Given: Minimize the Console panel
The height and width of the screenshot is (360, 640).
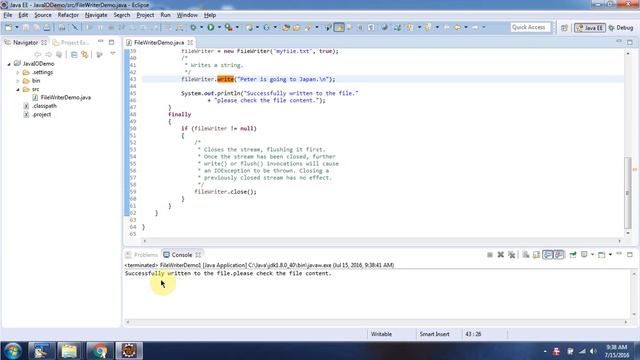Looking at the screenshot, I should pos(619,254).
